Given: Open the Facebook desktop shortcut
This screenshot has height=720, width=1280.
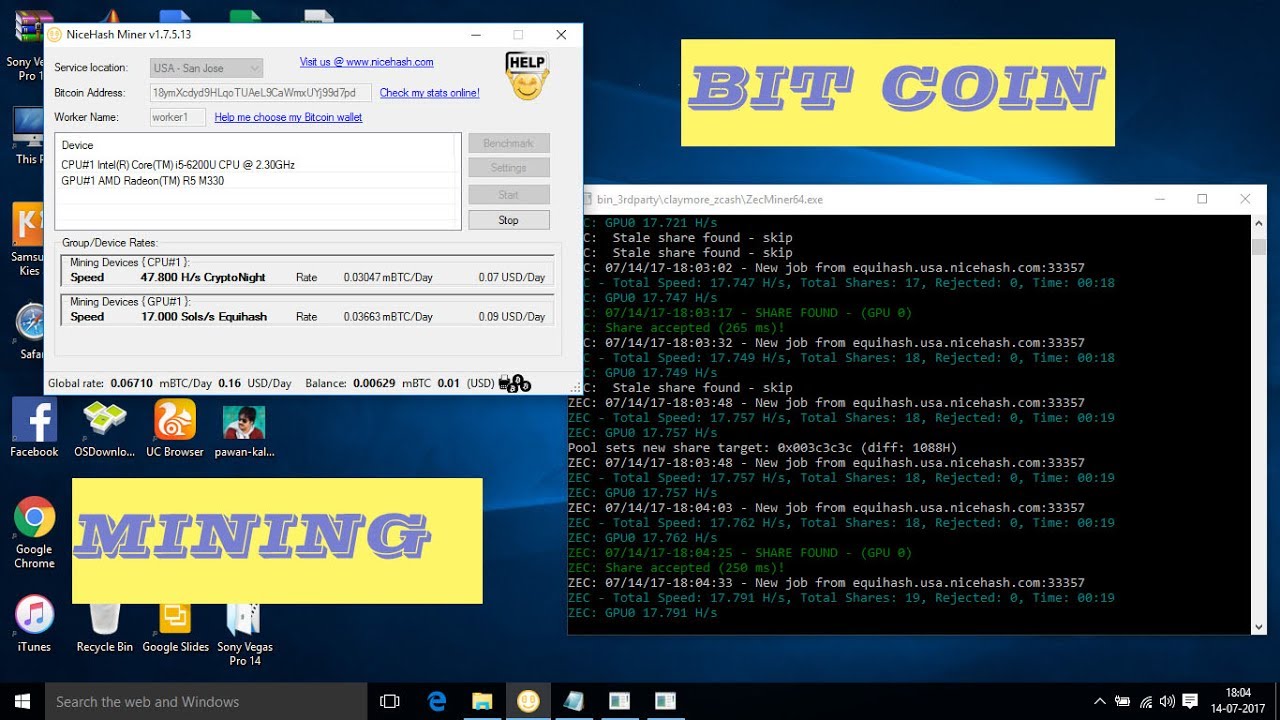Looking at the screenshot, I should coord(34,428).
